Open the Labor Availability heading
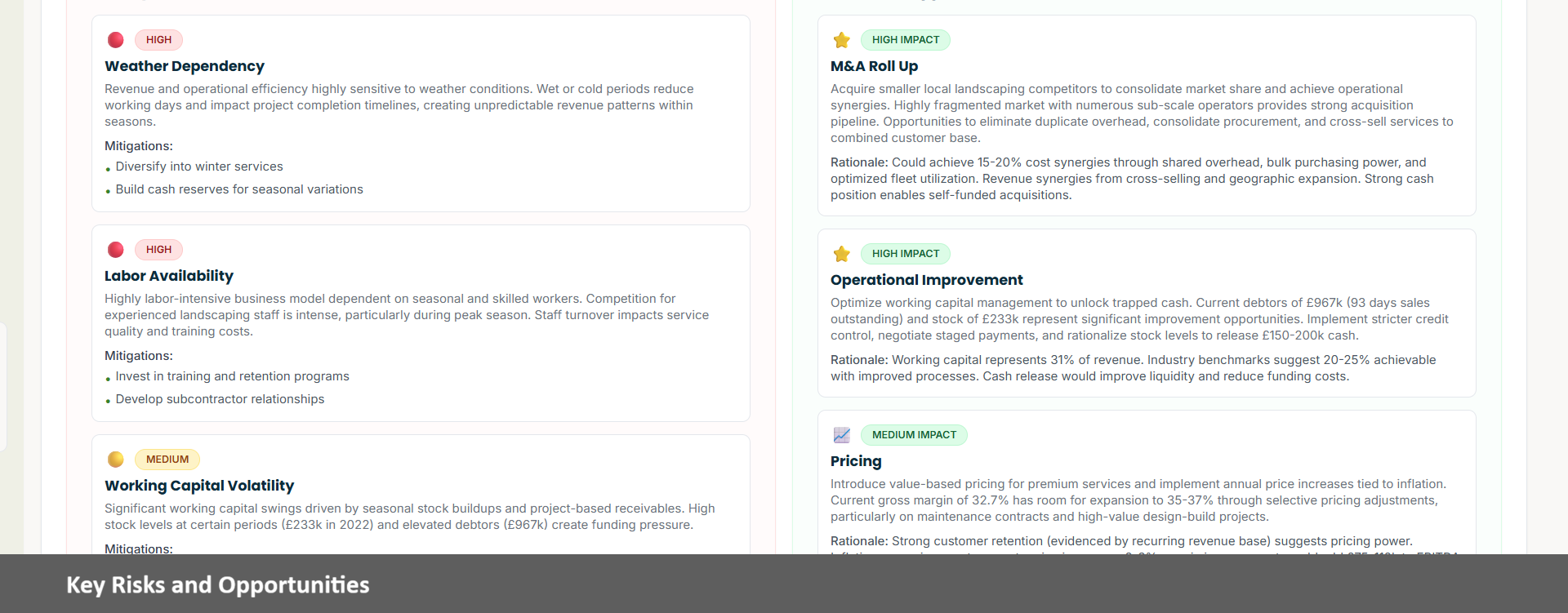The height and width of the screenshot is (613, 1568). [169, 276]
